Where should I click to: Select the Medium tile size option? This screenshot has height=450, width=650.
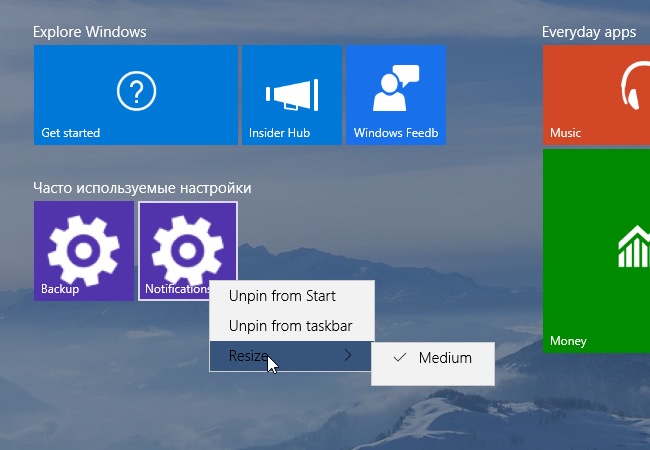(433, 358)
